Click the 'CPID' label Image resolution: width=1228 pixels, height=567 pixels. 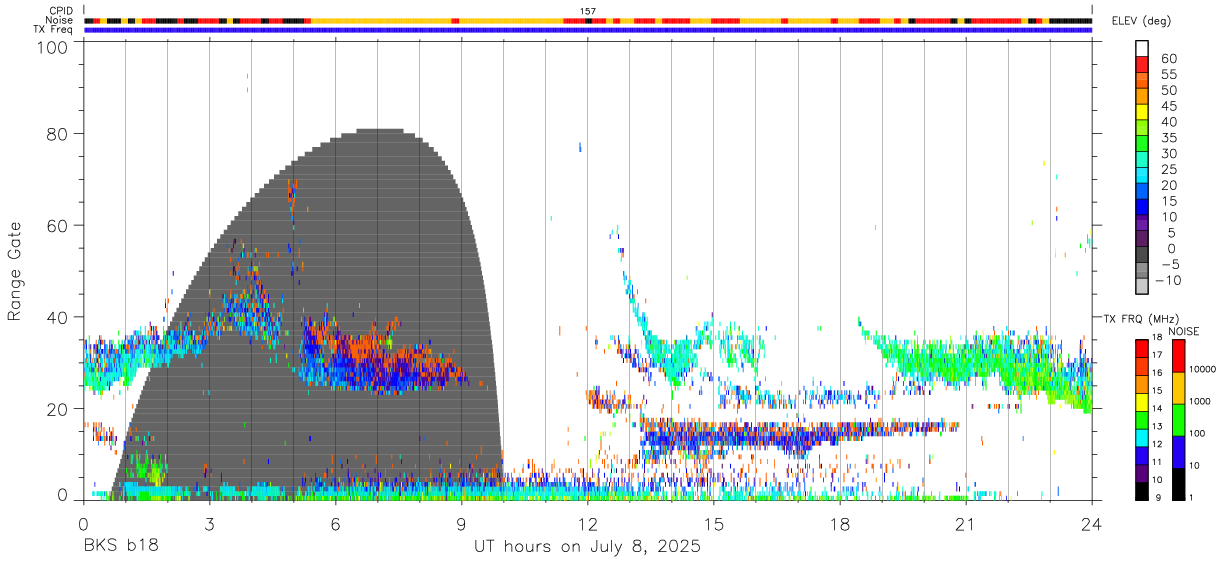(61, 11)
